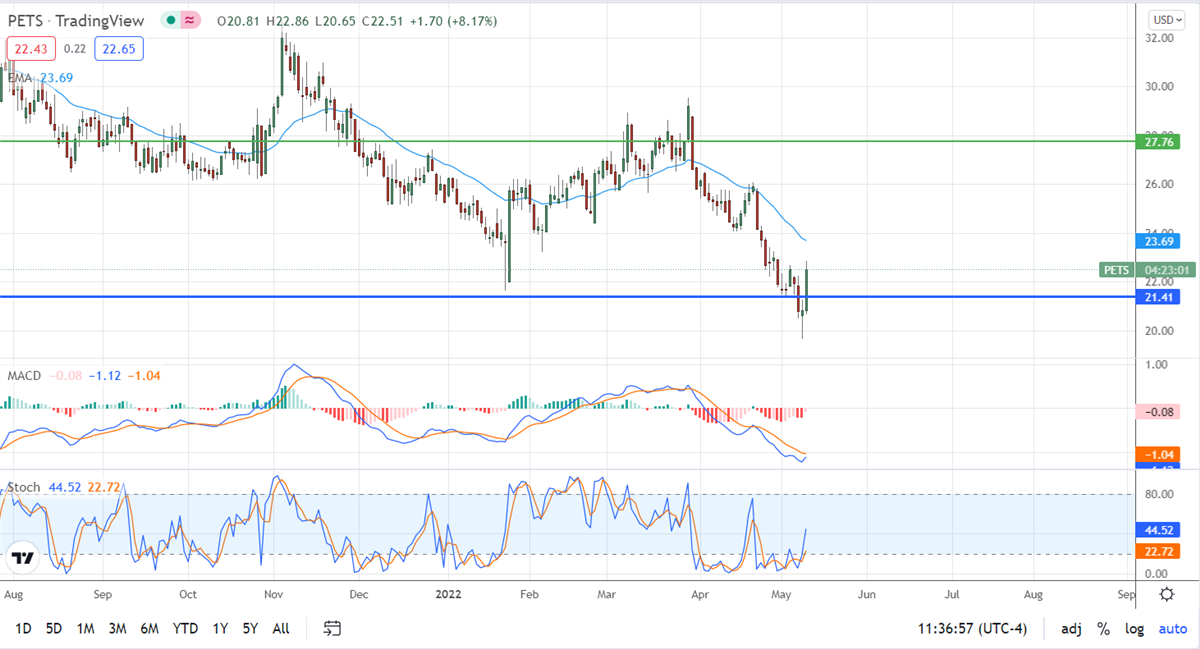Screen dimensions: 1200x649
Task: Toggle percent scale mode
Action: pyautogui.click(x=1103, y=629)
